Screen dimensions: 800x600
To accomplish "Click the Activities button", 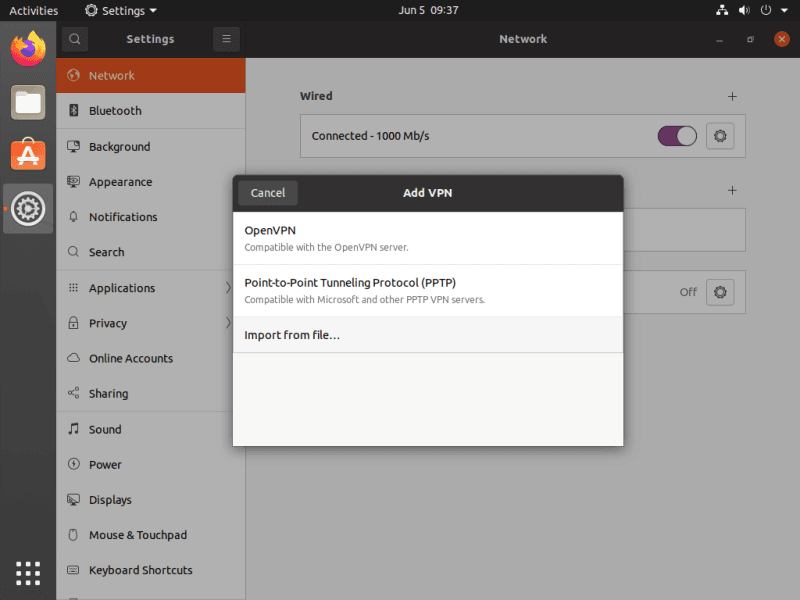I will [x=34, y=11].
